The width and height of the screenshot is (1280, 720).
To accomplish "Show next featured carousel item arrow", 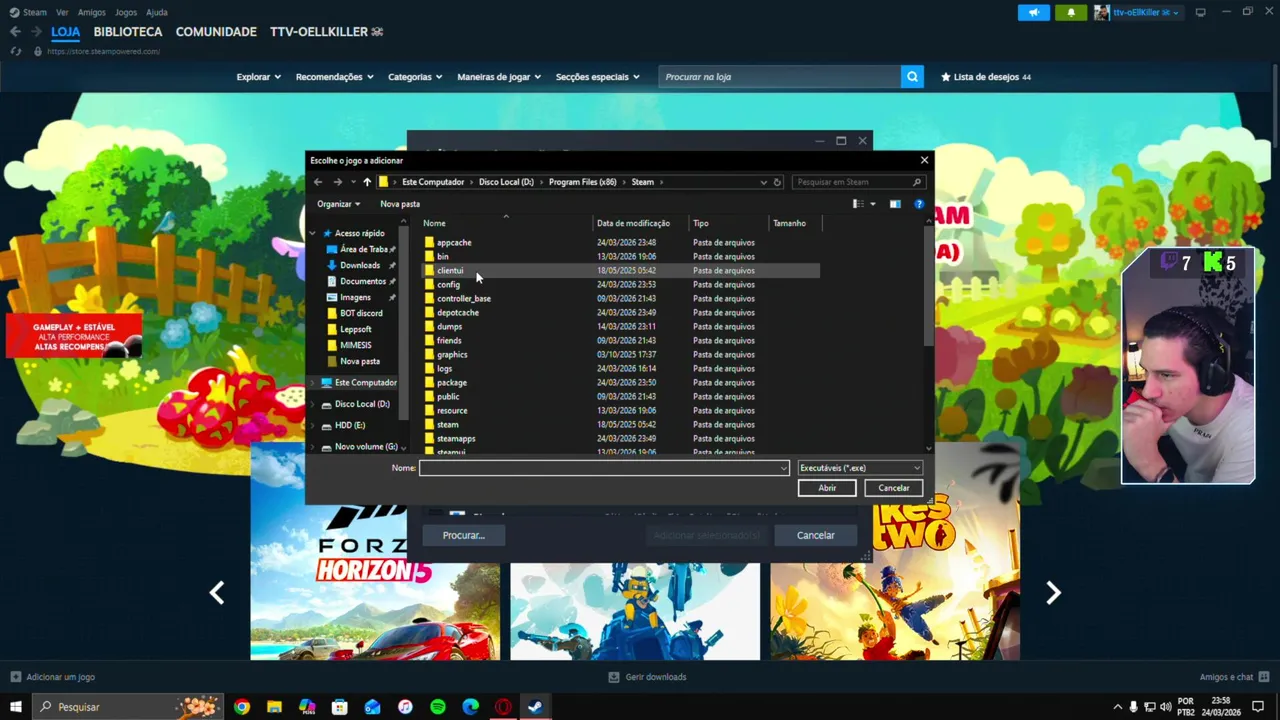I will pos(1053,593).
